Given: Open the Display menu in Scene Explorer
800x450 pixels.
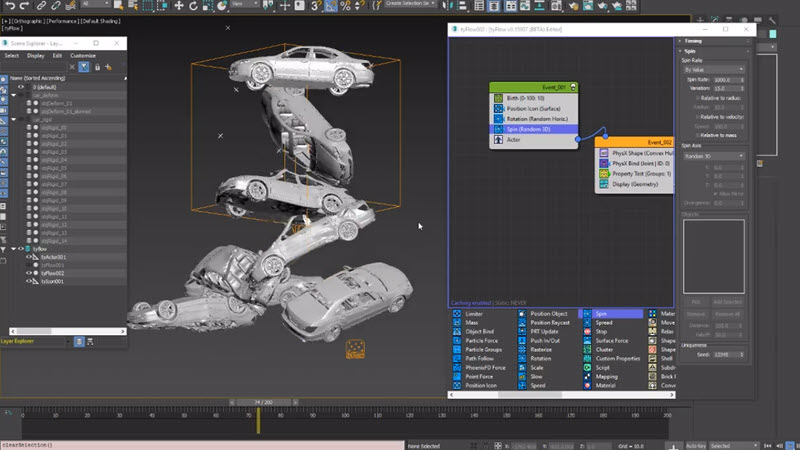Looking at the screenshot, I should coord(36,56).
